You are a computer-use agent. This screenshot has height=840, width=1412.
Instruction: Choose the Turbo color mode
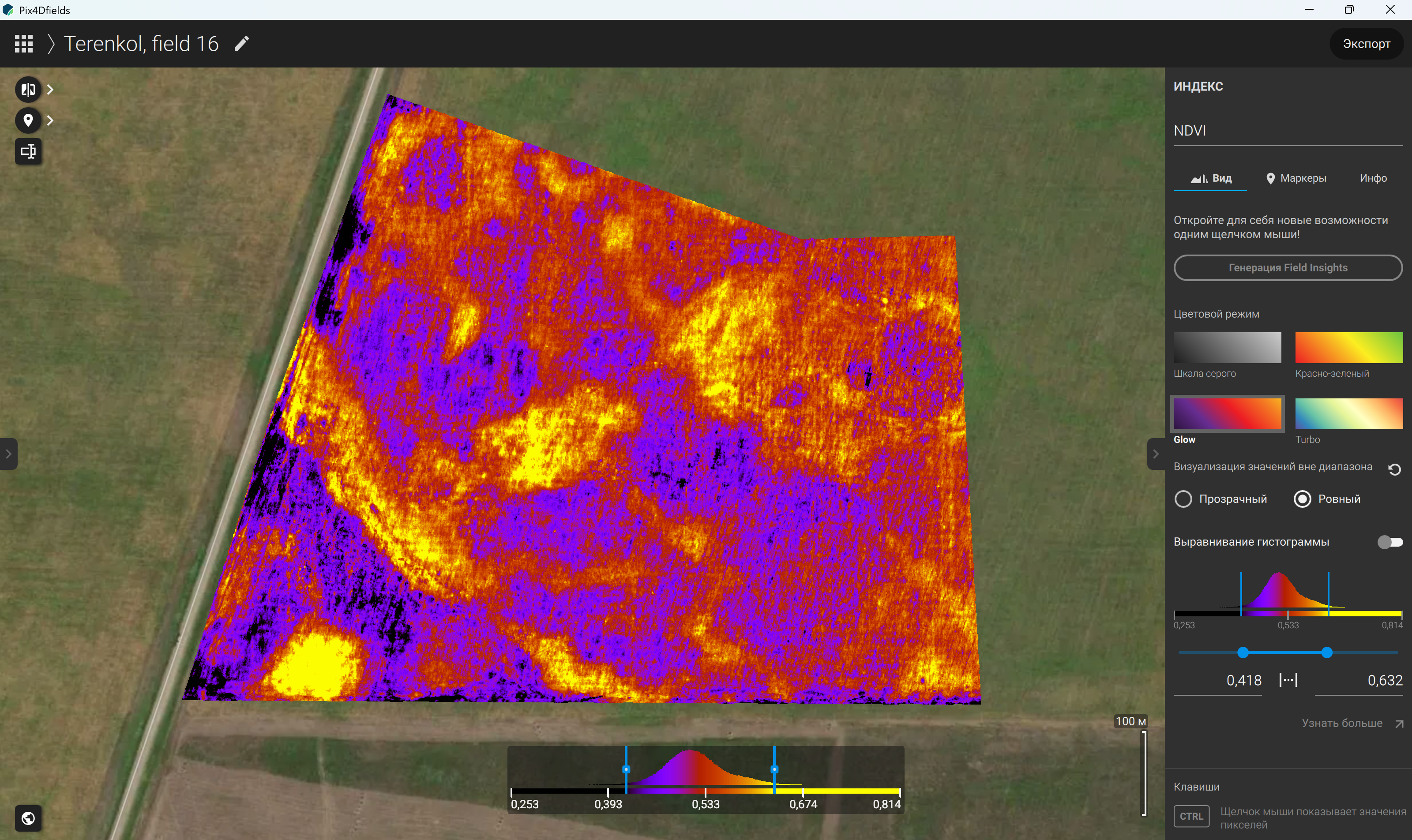point(1348,414)
